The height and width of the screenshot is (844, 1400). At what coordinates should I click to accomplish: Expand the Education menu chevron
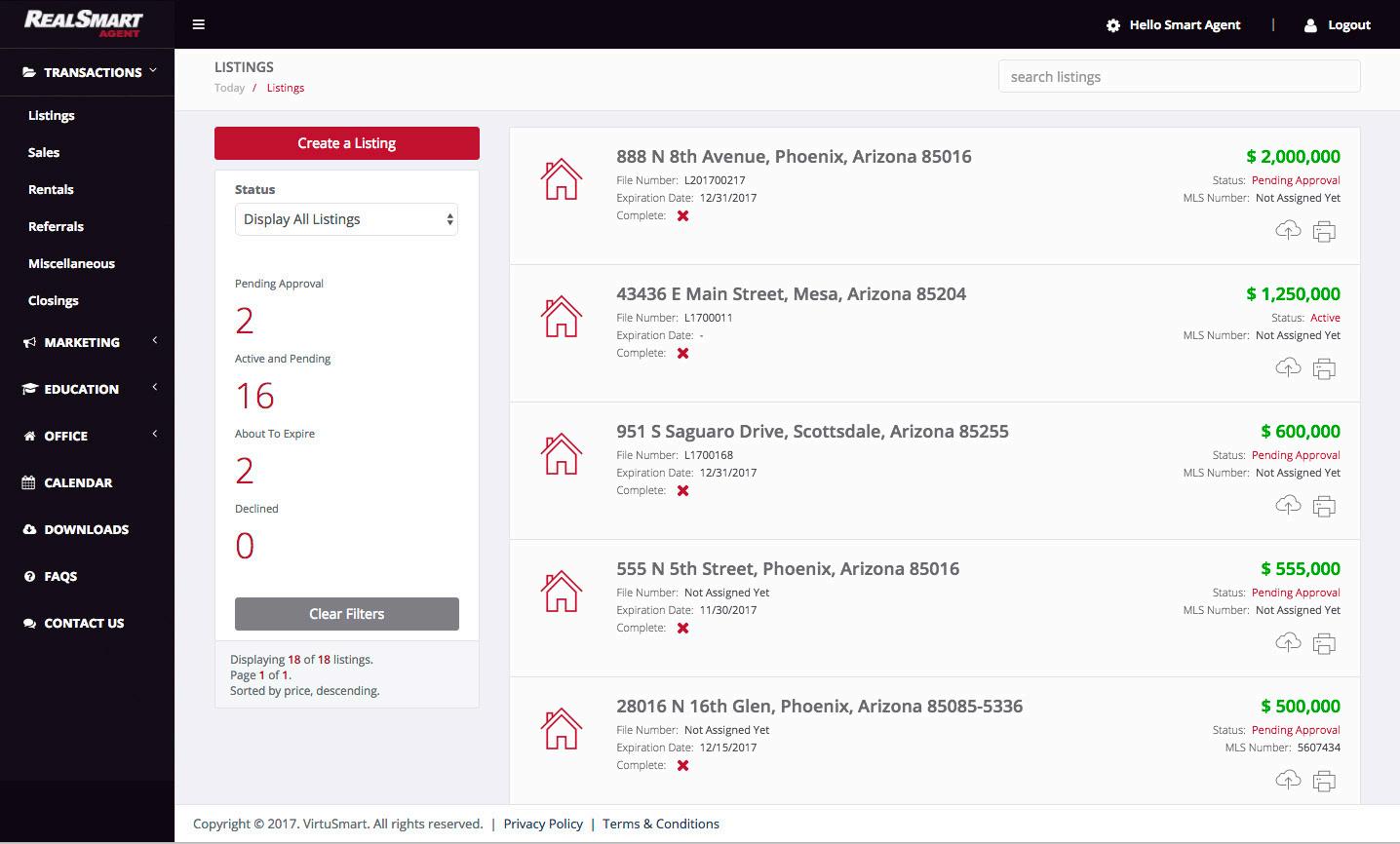click(154, 387)
